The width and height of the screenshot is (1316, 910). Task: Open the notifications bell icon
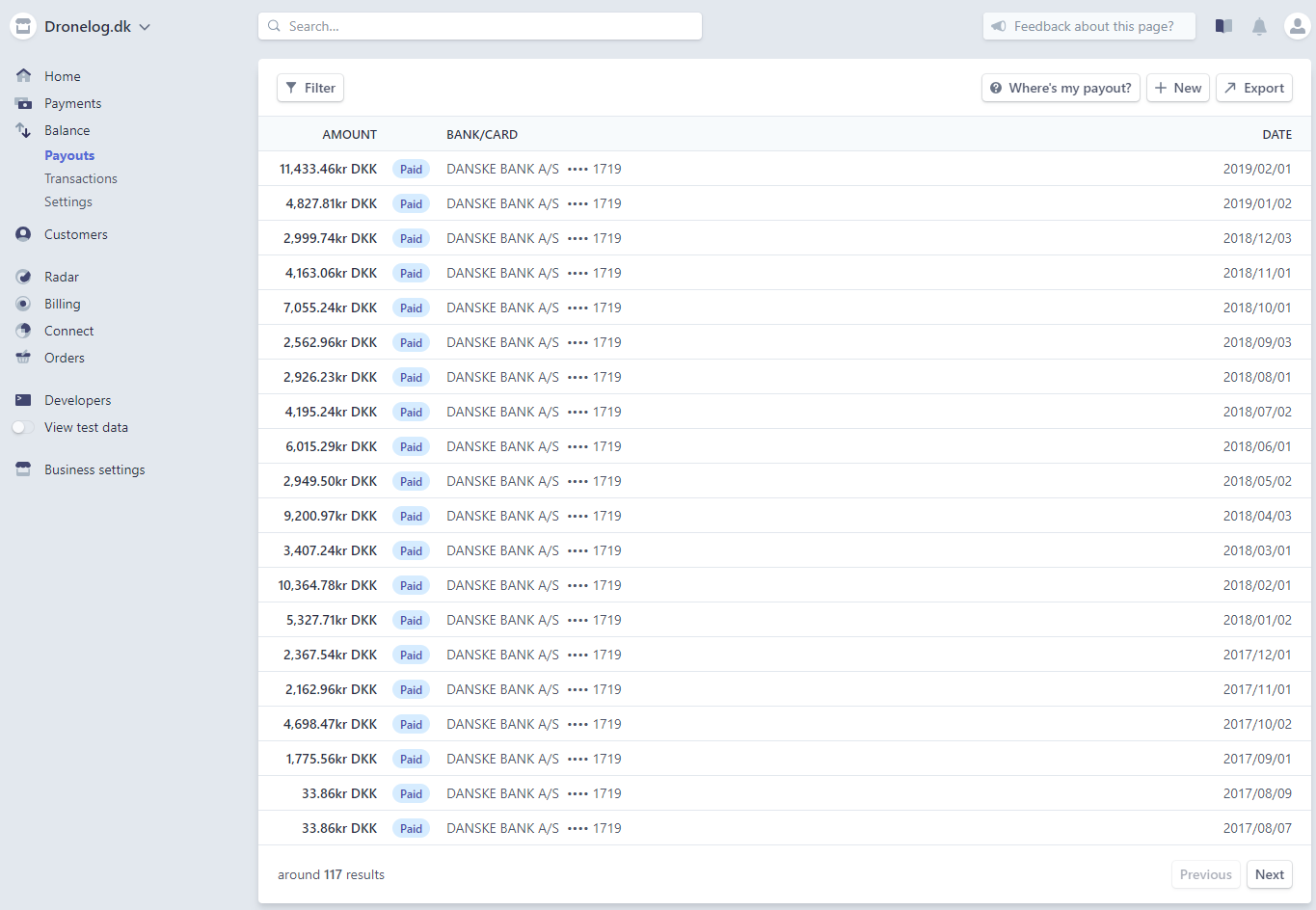click(x=1259, y=27)
